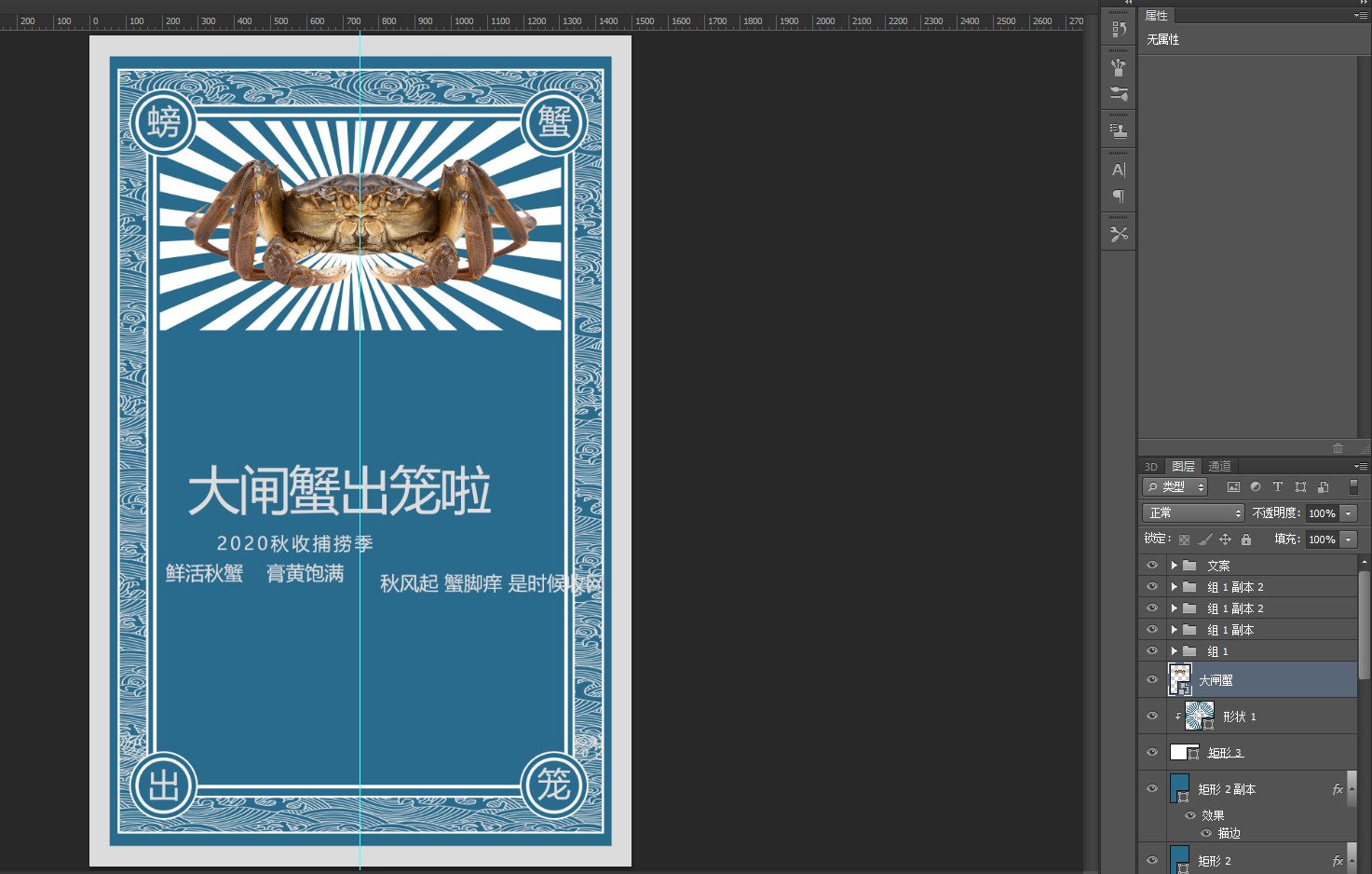
Task: Toggle visibility of 效果 effects
Action: tap(1190, 815)
